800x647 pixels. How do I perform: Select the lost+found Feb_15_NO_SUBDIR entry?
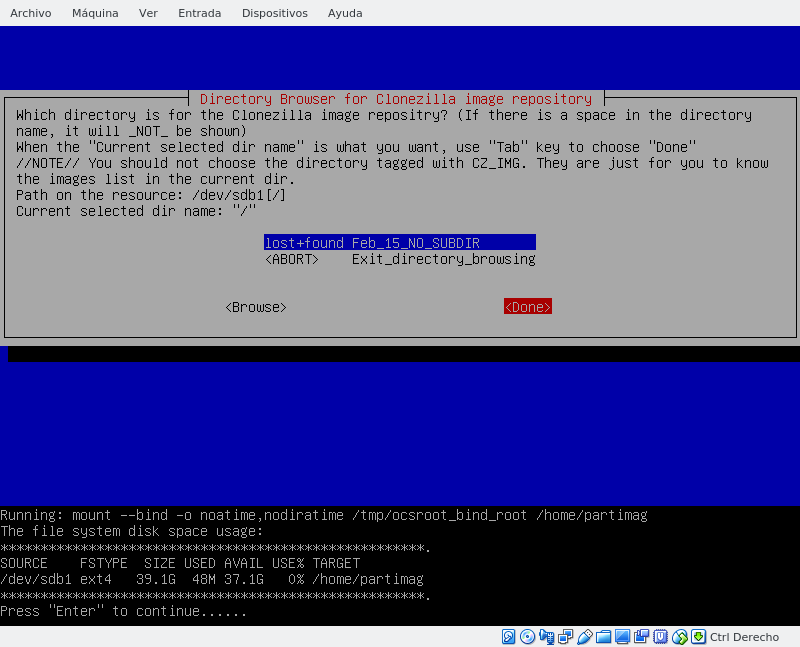(x=399, y=242)
